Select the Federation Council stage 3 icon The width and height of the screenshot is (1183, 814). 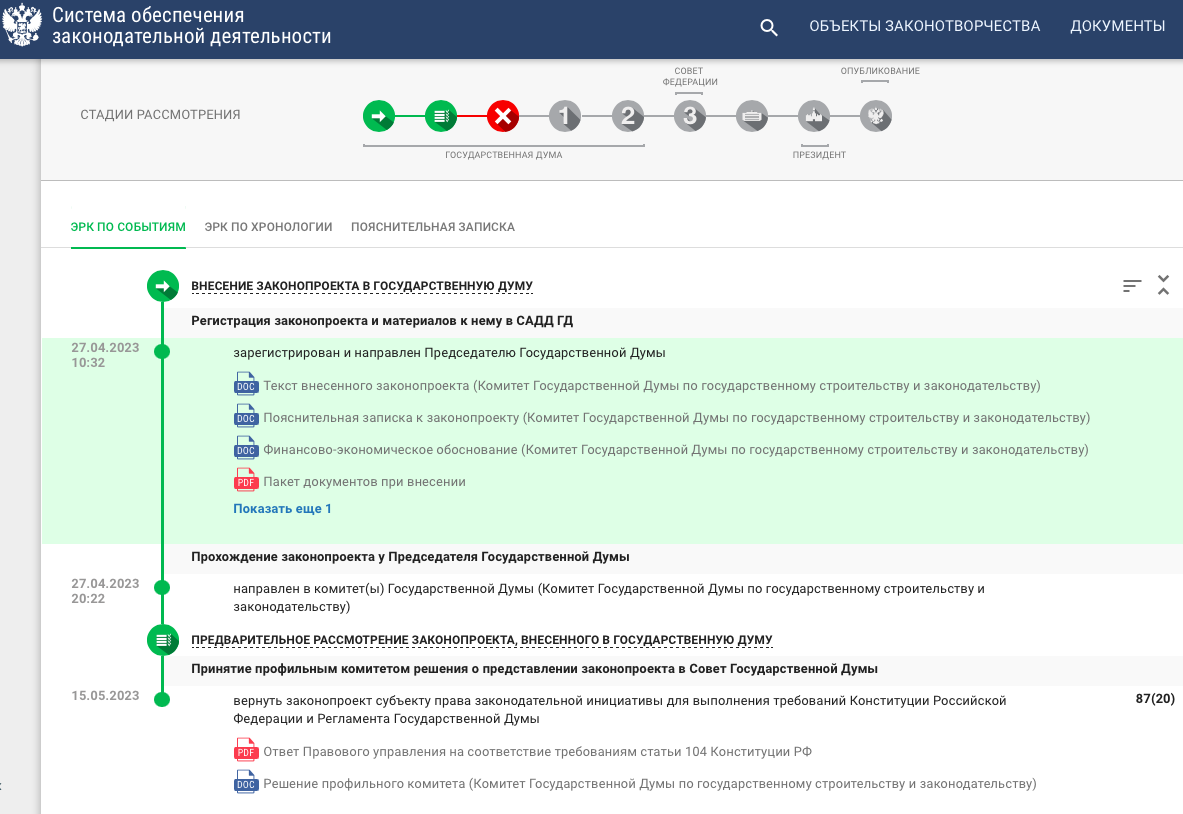[689, 116]
